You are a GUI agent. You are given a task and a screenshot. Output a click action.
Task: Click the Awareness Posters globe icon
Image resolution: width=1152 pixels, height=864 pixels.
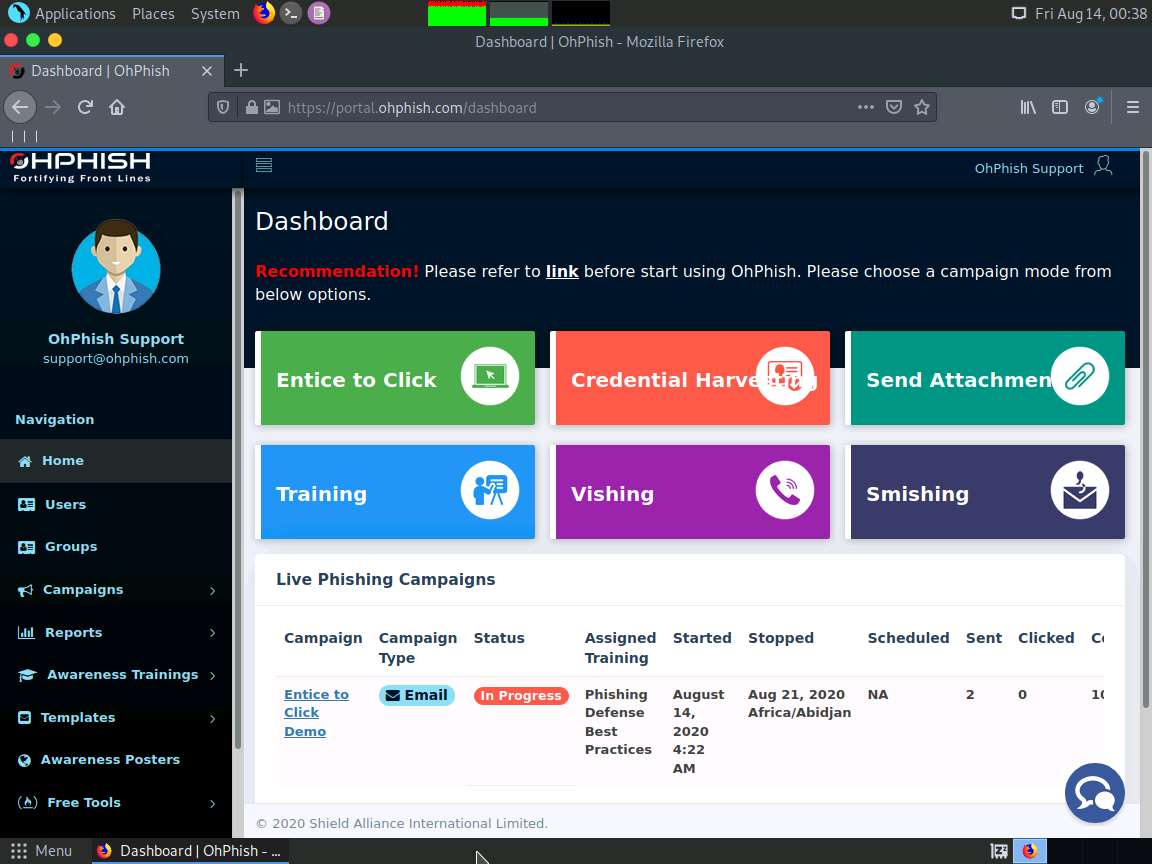tap(24, 760)
